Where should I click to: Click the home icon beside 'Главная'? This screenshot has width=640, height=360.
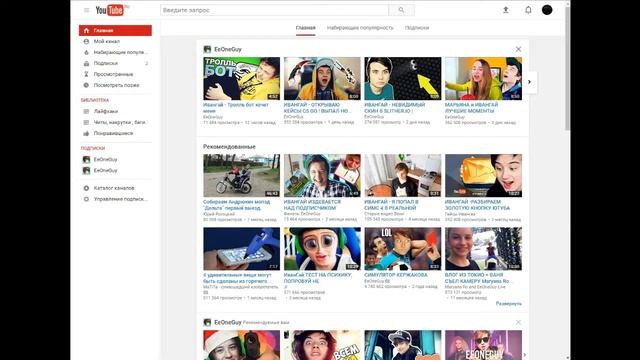[86, 30]
